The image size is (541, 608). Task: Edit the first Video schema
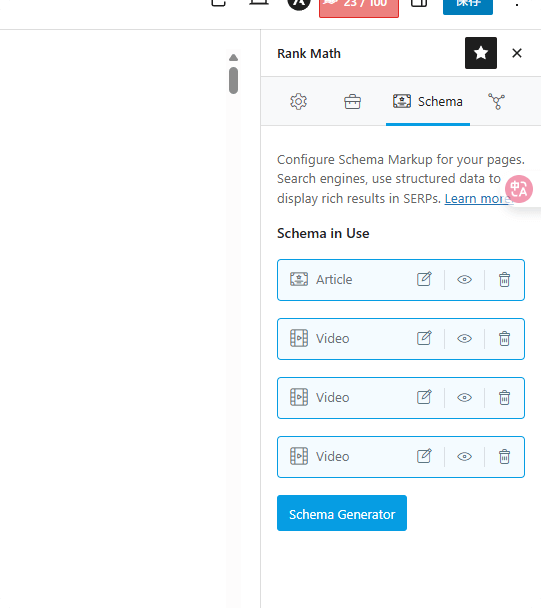coord(424,339)
